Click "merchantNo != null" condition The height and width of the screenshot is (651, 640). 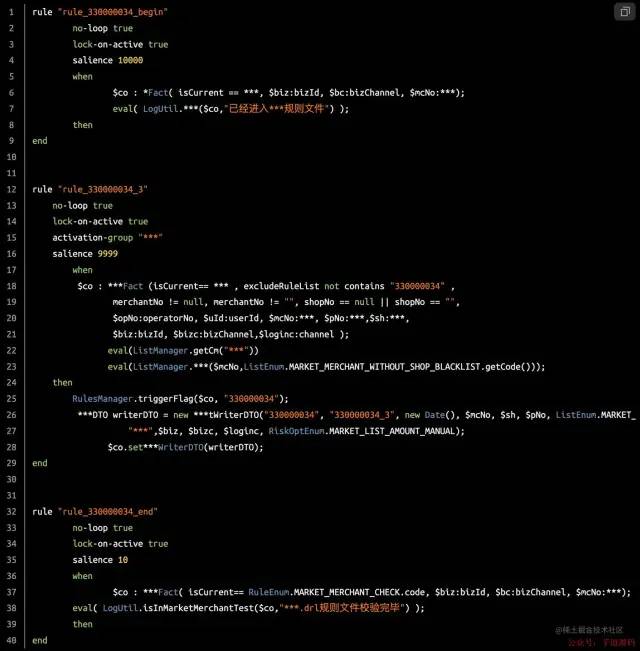pyautogui.click(x=157, y=302)
